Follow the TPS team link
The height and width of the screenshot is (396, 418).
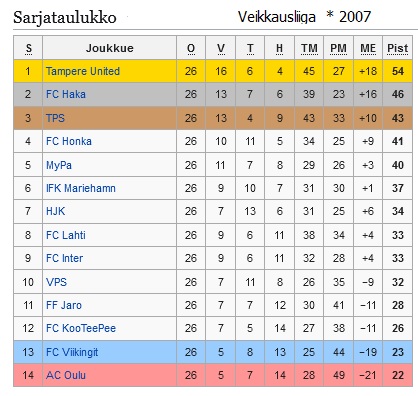coord(55,118)
